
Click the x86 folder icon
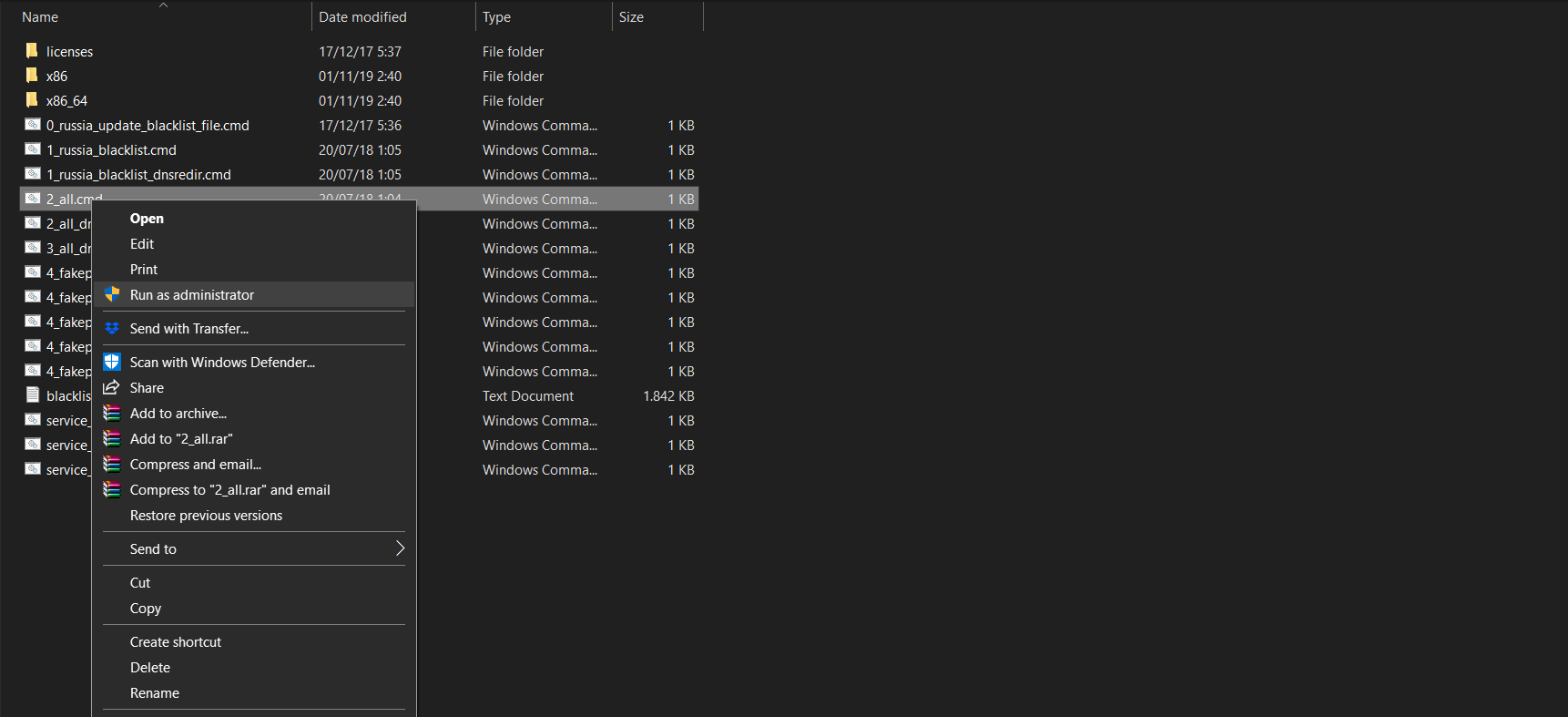tap(32, 76)
